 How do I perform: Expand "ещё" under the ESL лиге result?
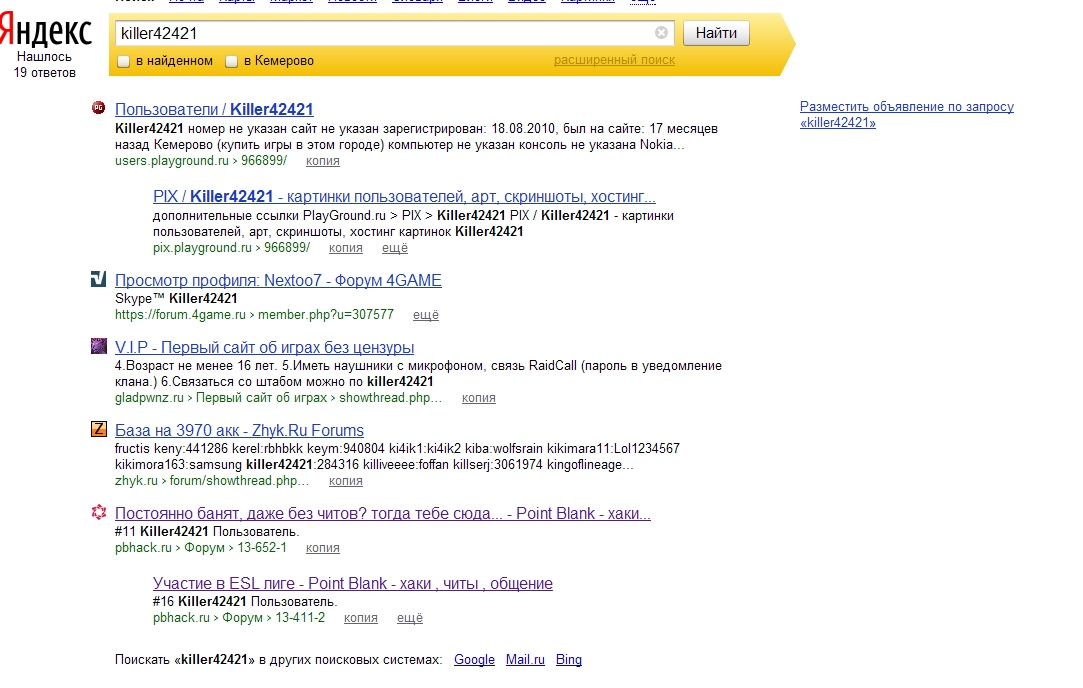pos(410,618)
